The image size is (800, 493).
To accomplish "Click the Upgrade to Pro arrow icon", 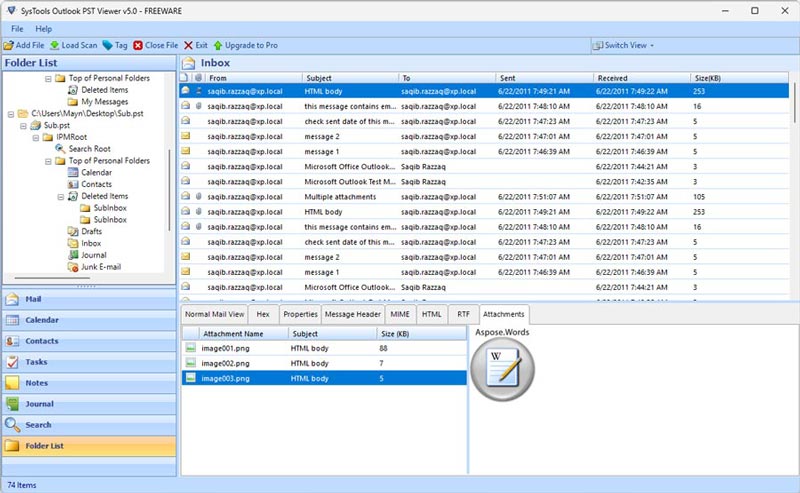I will point(216,45).
